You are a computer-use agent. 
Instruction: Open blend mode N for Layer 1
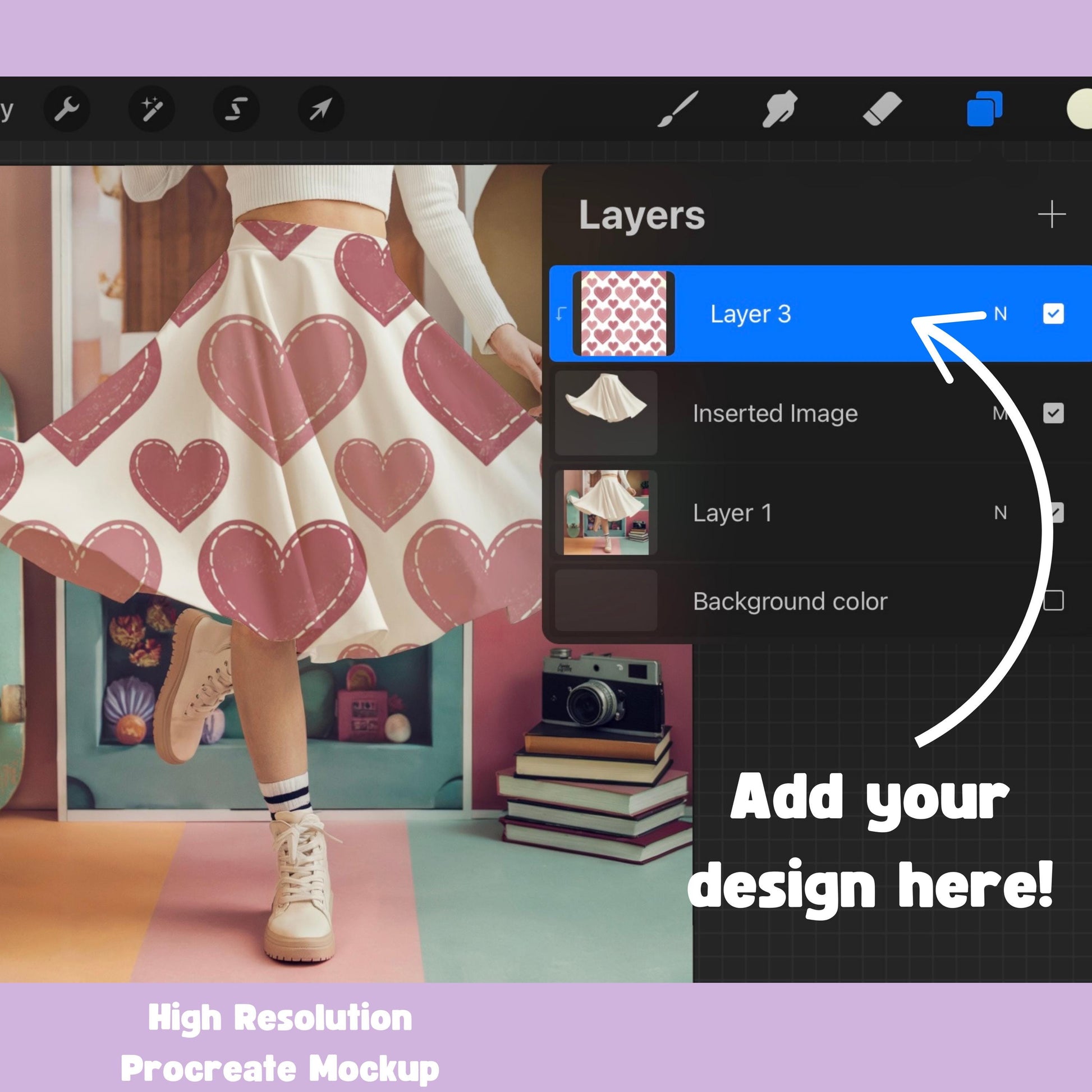(x=1001, y=513)
